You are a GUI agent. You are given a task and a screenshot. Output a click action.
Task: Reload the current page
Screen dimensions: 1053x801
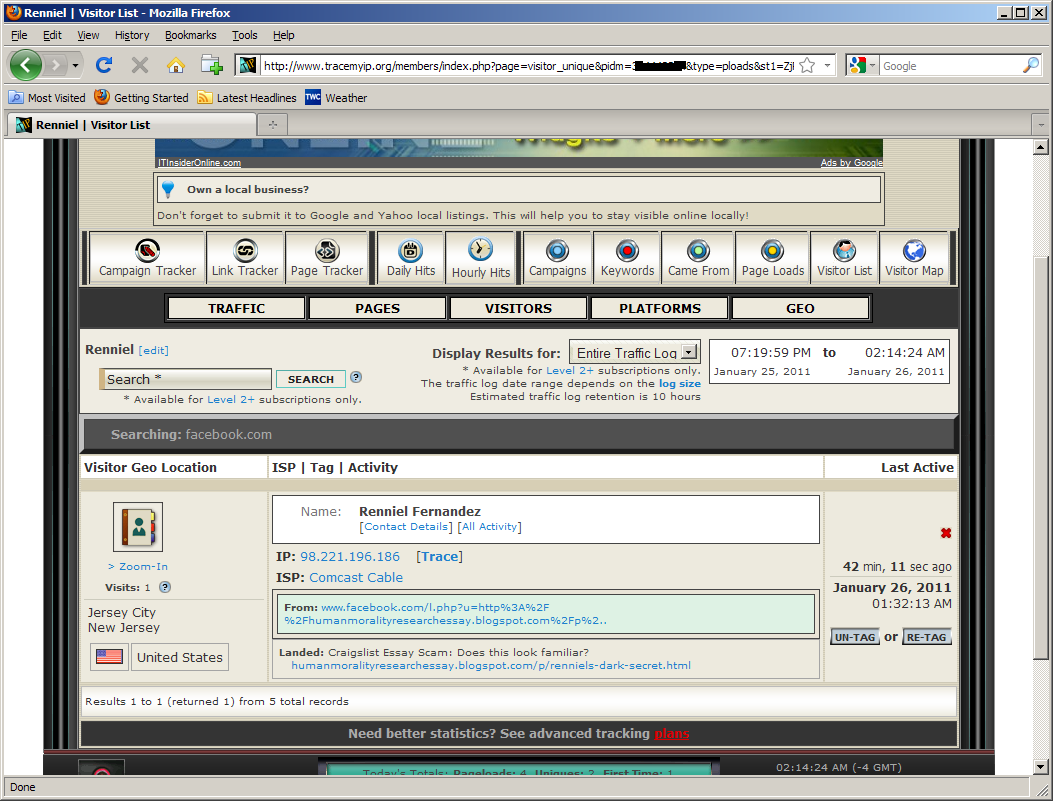tap(103, 65)
